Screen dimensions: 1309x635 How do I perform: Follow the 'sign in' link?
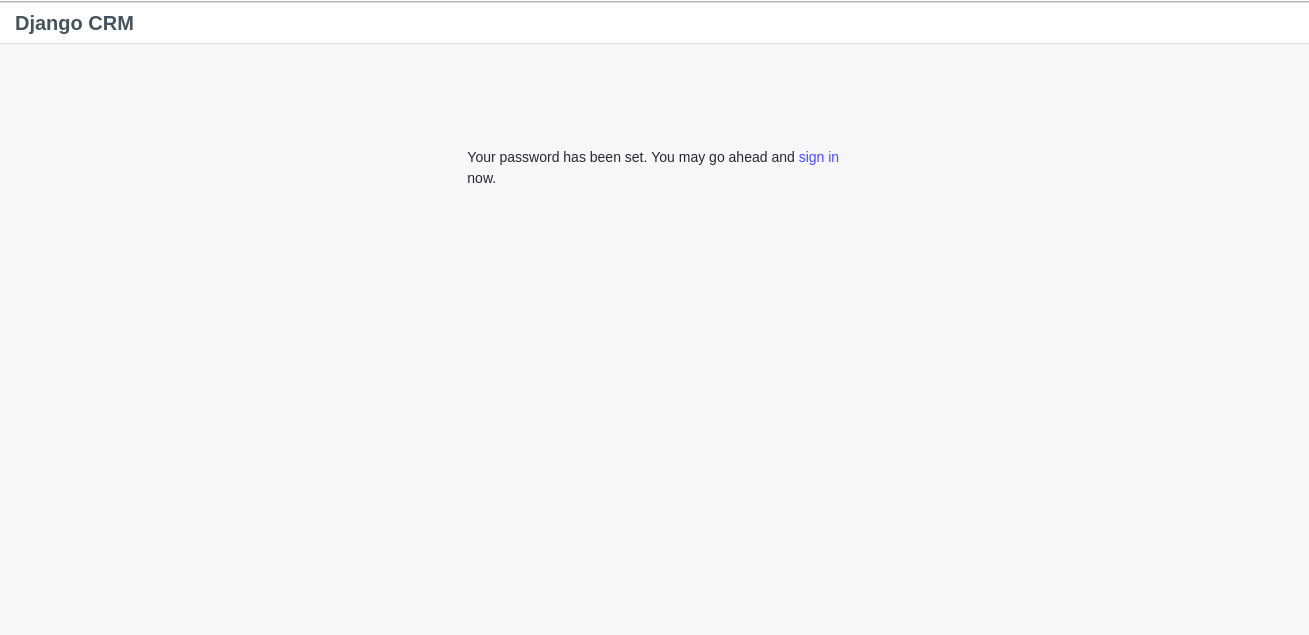click(818, 157)
